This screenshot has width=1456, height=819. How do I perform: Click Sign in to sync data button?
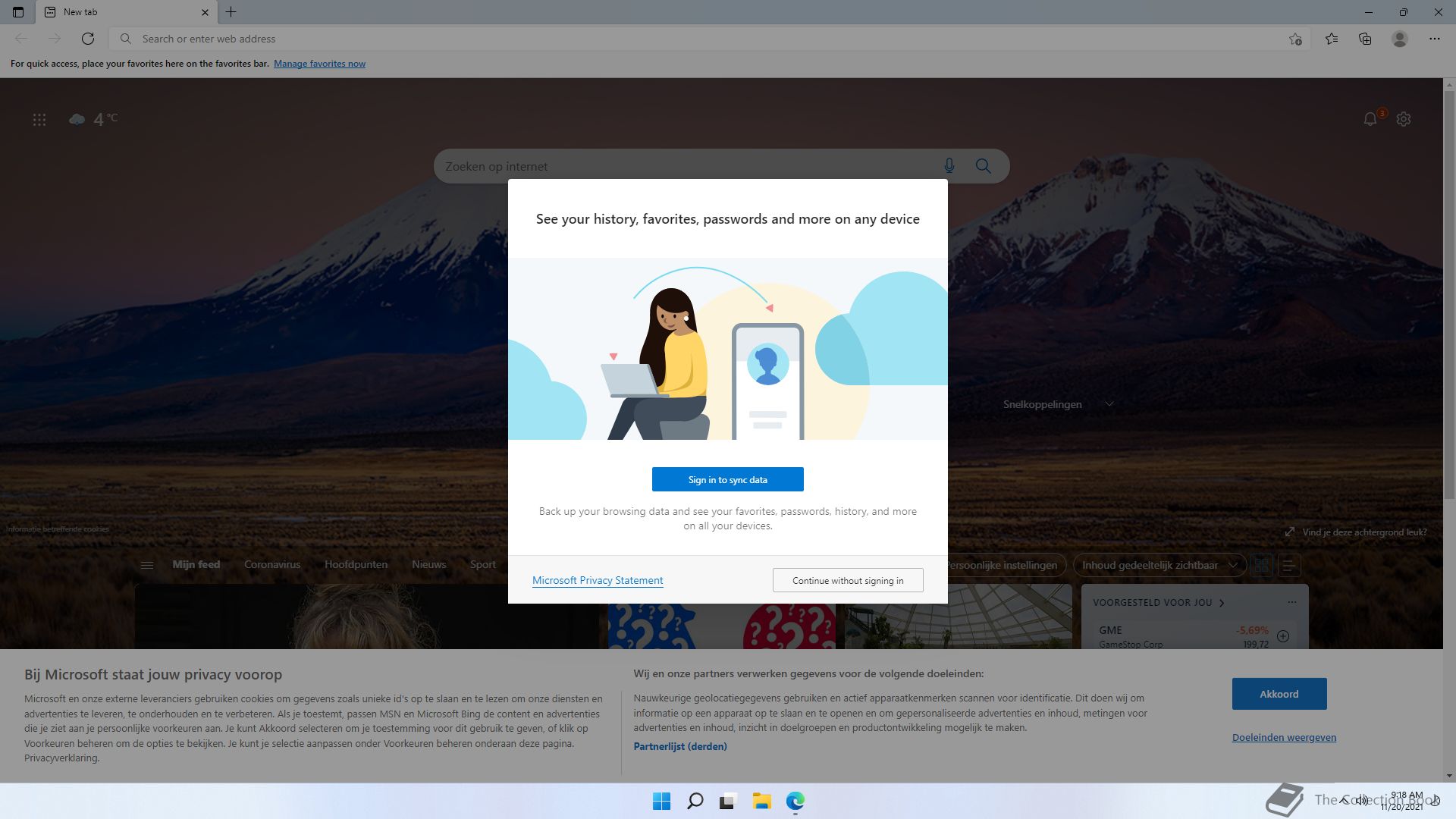click(728, 479)
